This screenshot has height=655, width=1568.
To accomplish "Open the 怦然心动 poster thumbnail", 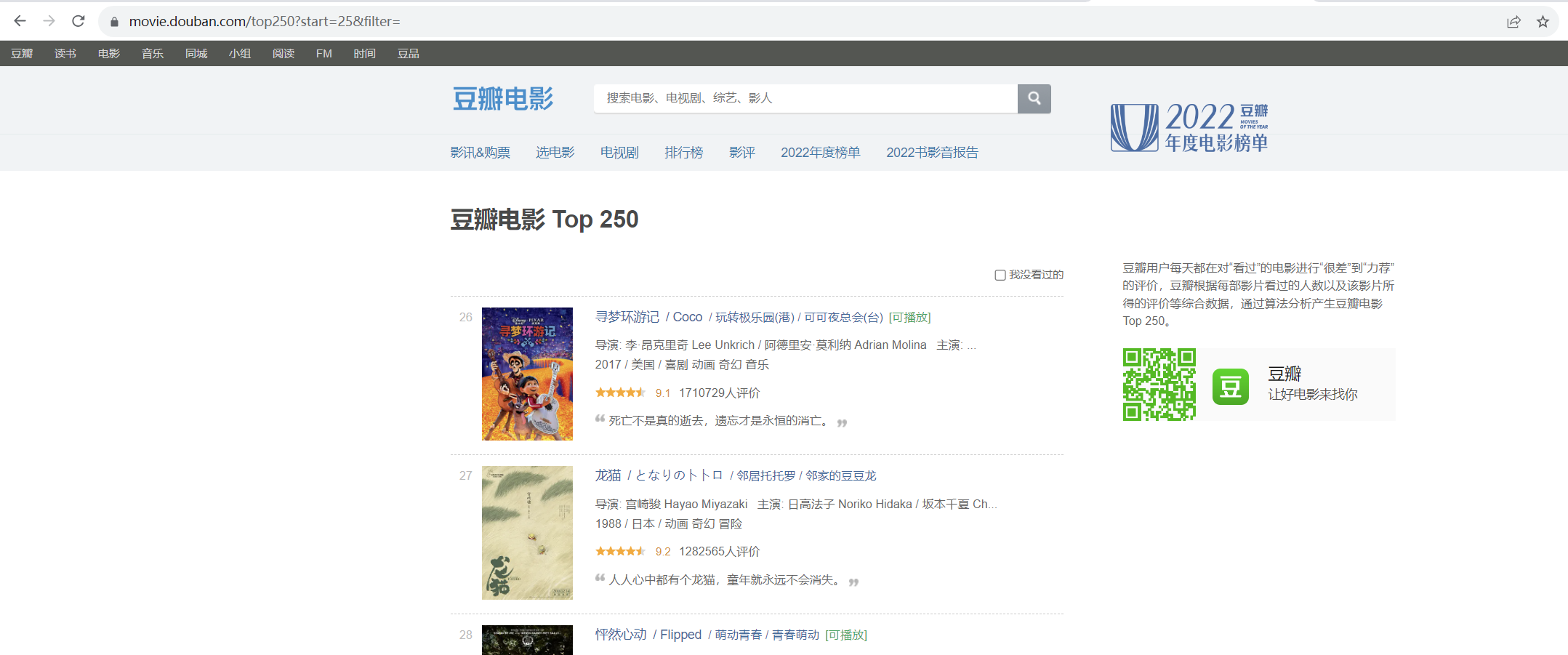I will 527,640.
